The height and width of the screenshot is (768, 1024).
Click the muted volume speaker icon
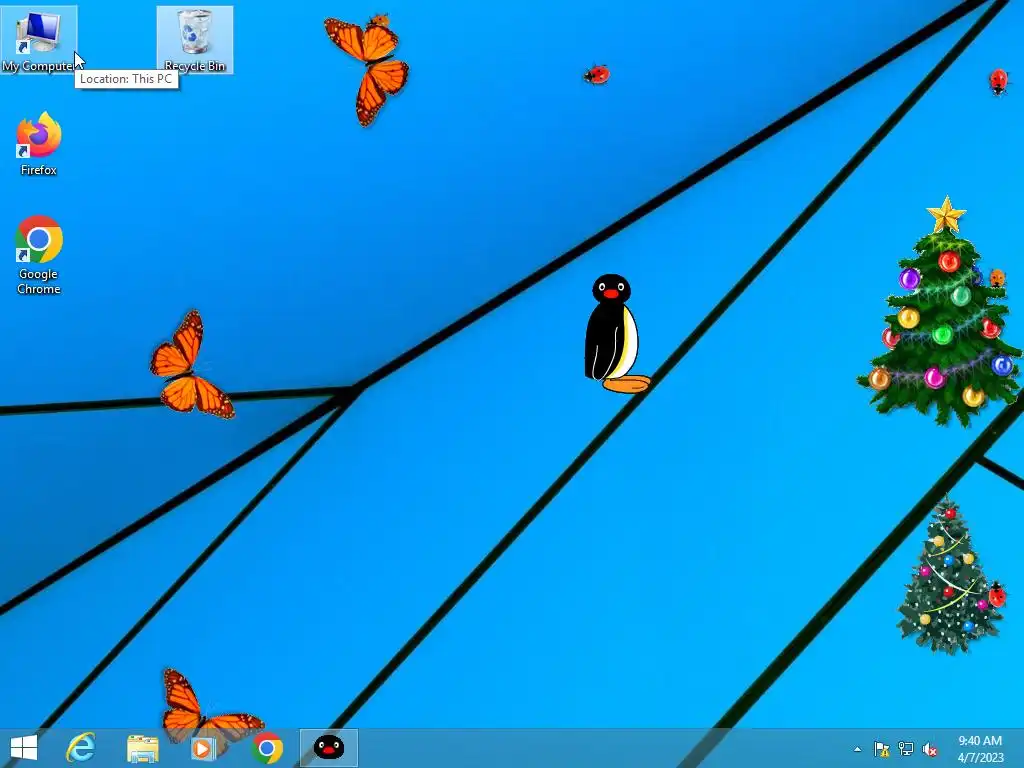929,749
